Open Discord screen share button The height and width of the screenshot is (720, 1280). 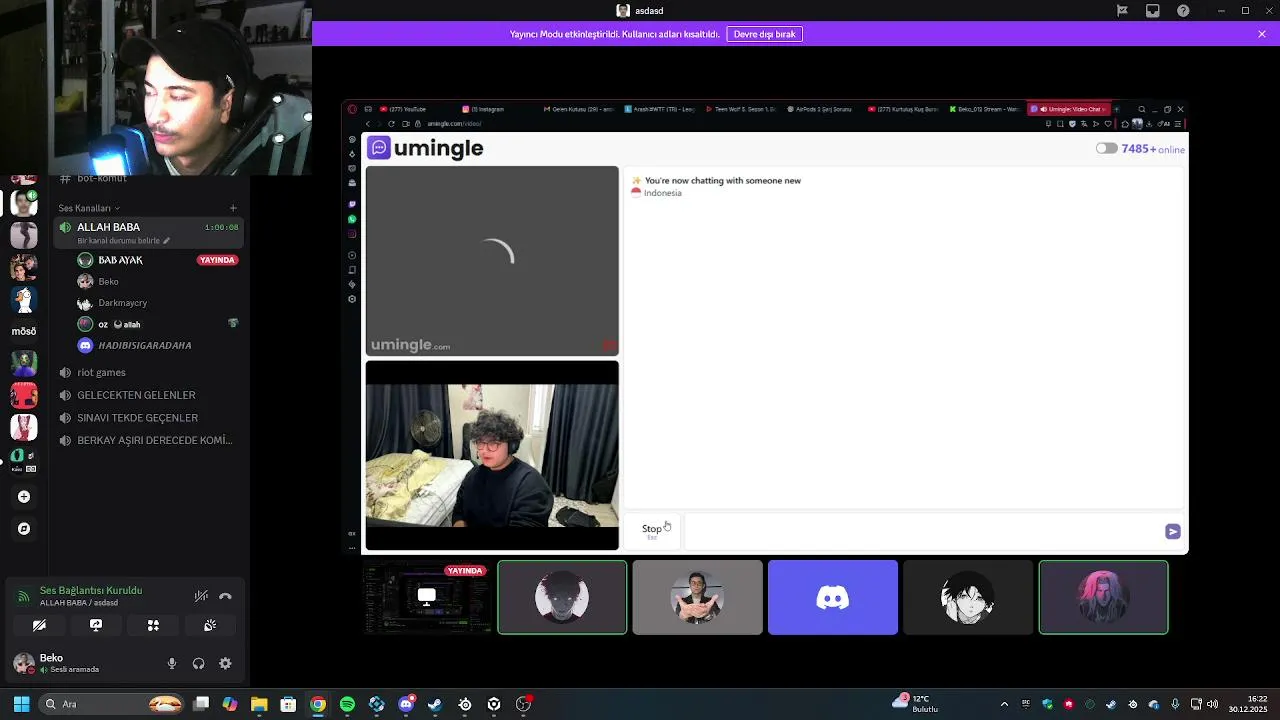96,625
